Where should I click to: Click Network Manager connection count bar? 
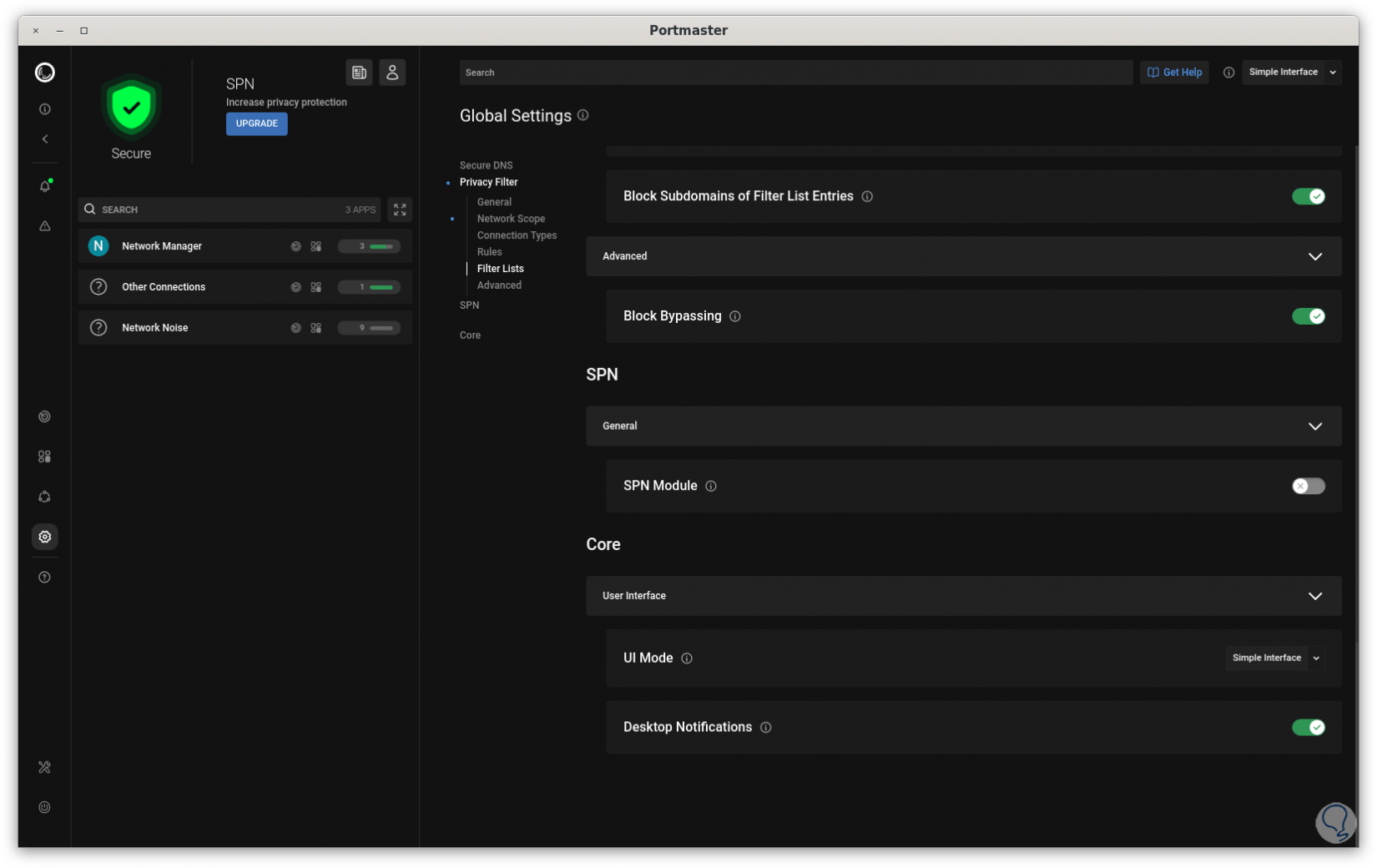pyautogui.click(x=370, y=246)
